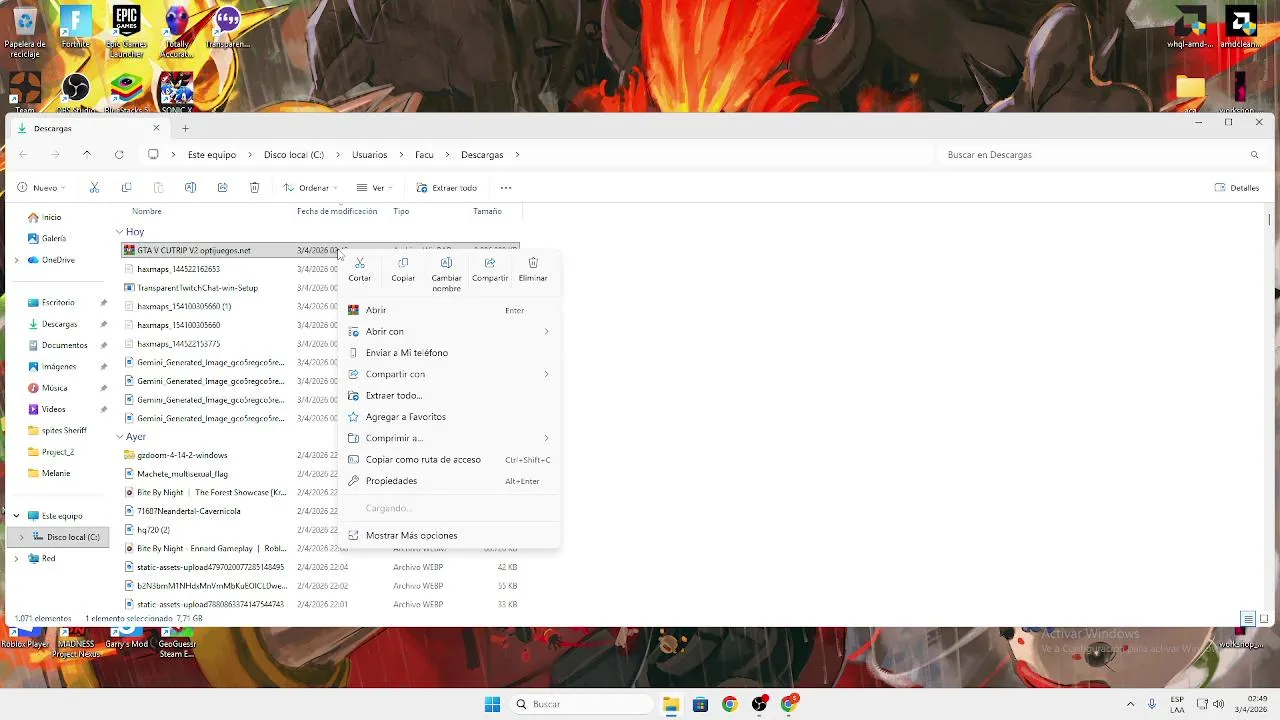Choose Abrir from the context menu

point(449,310)
